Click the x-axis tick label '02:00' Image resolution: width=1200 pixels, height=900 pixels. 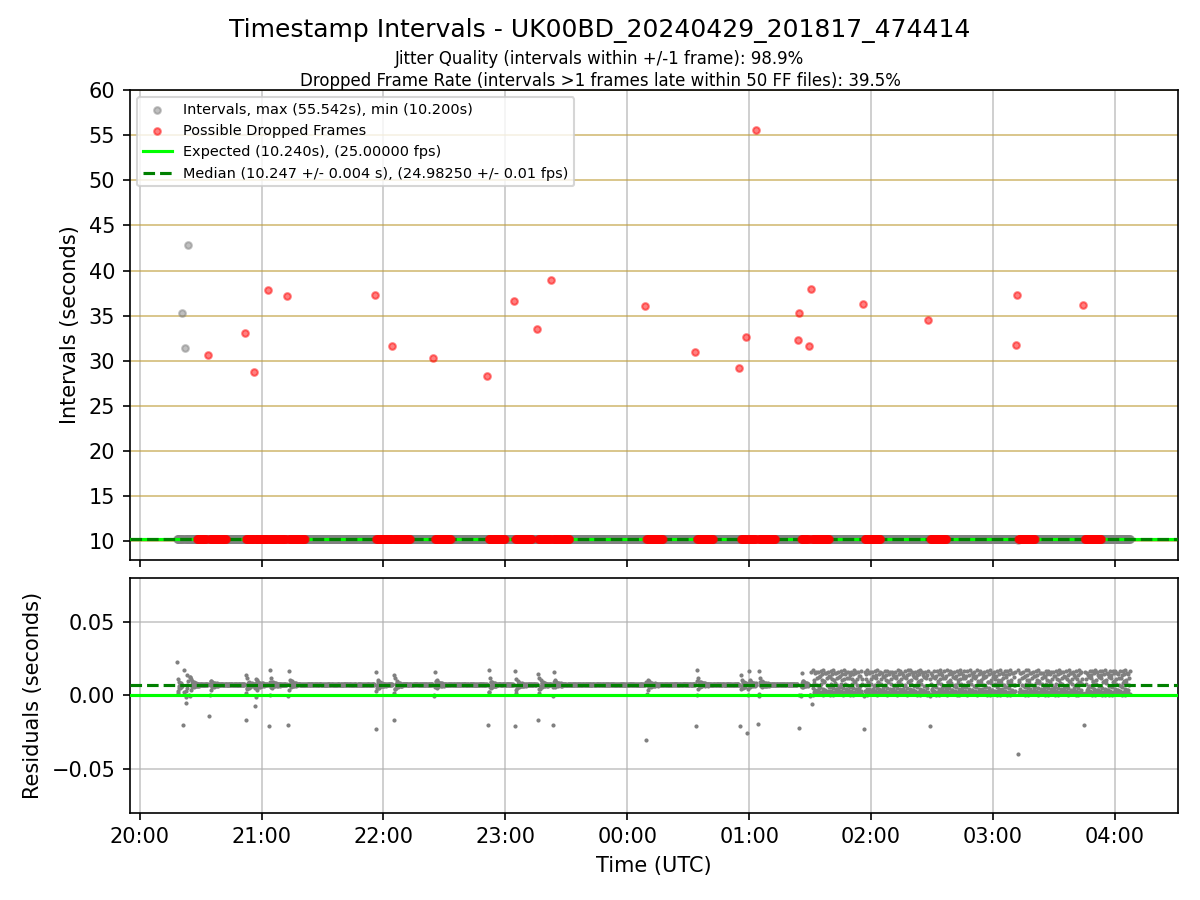[x=871, y=834]
